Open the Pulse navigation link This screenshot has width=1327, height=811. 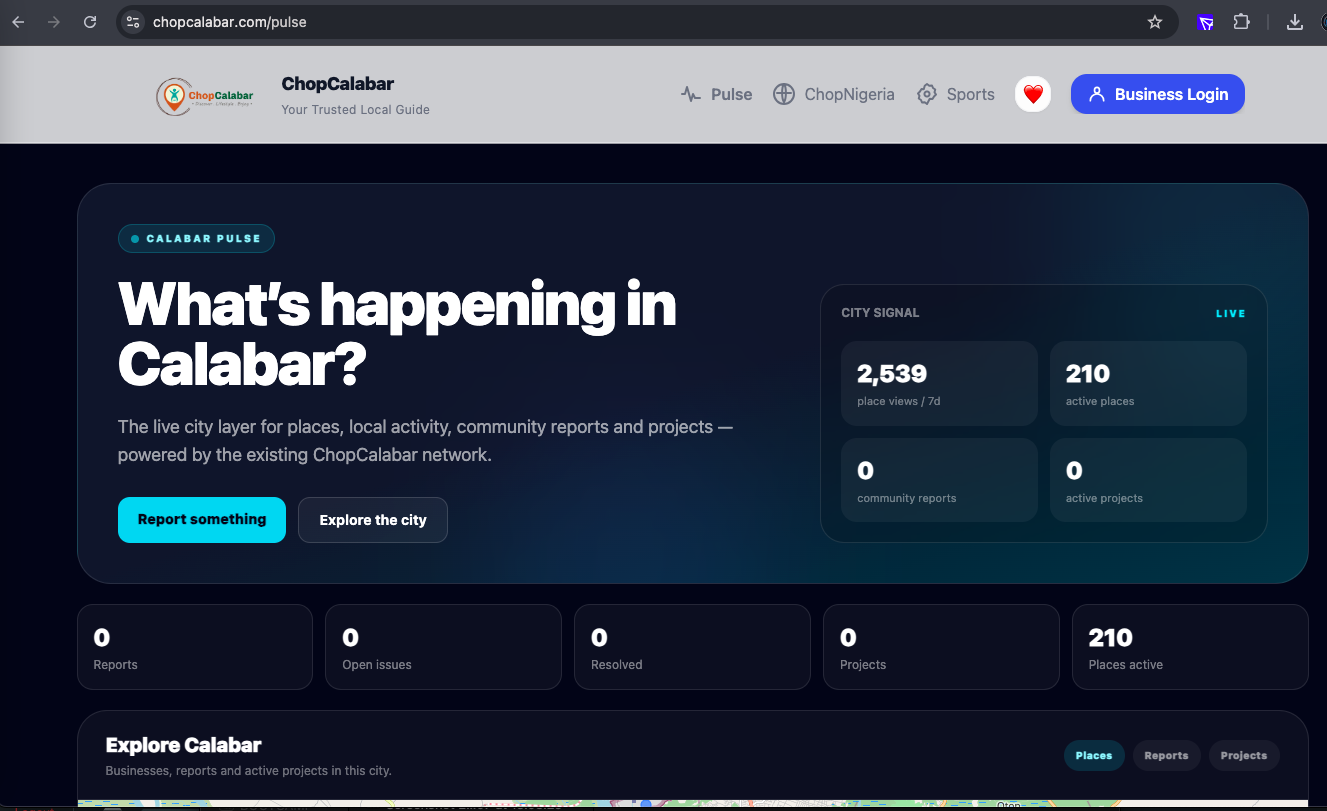point(717,95)
